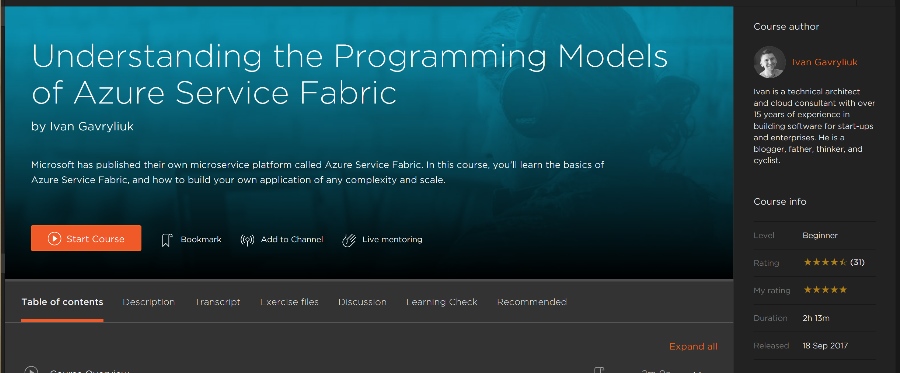Click the Add to Channel label
The width and height of the screenshot is (900, 373).
[x=292, y=239]
